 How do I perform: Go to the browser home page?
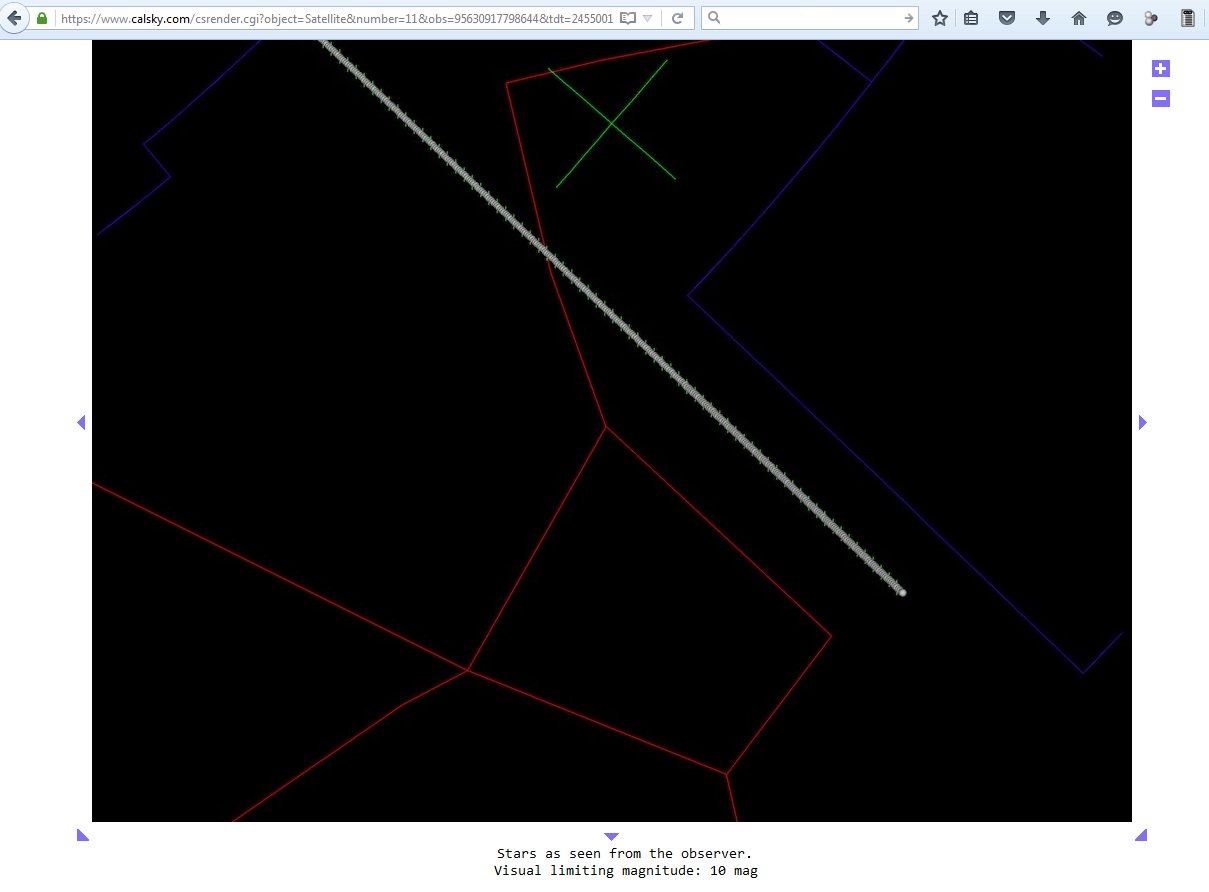tap(1078, 18)
